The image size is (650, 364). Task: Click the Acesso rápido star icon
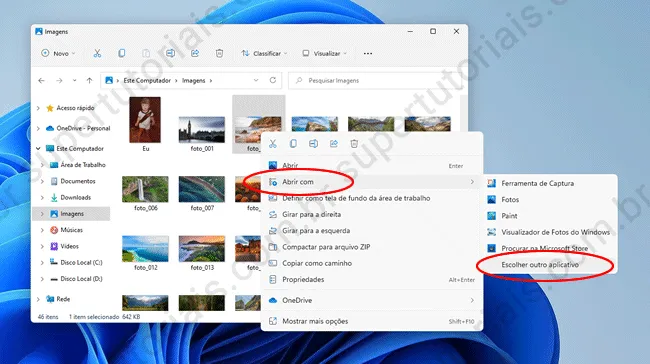[x=50, y=108]
